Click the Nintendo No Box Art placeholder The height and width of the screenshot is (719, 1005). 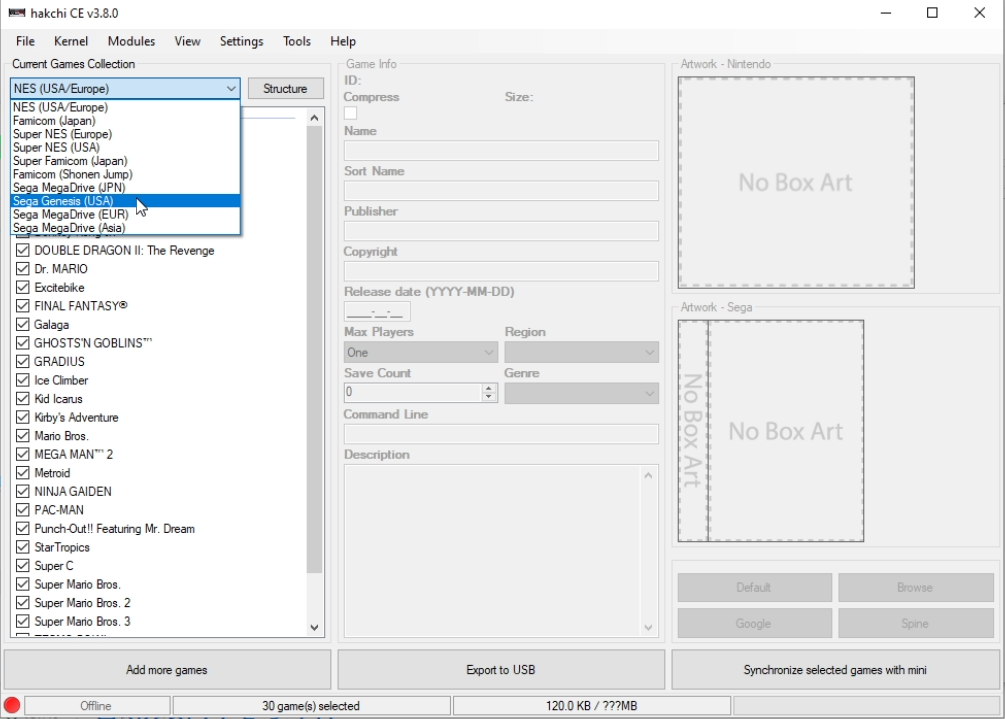tap(796, 183)
